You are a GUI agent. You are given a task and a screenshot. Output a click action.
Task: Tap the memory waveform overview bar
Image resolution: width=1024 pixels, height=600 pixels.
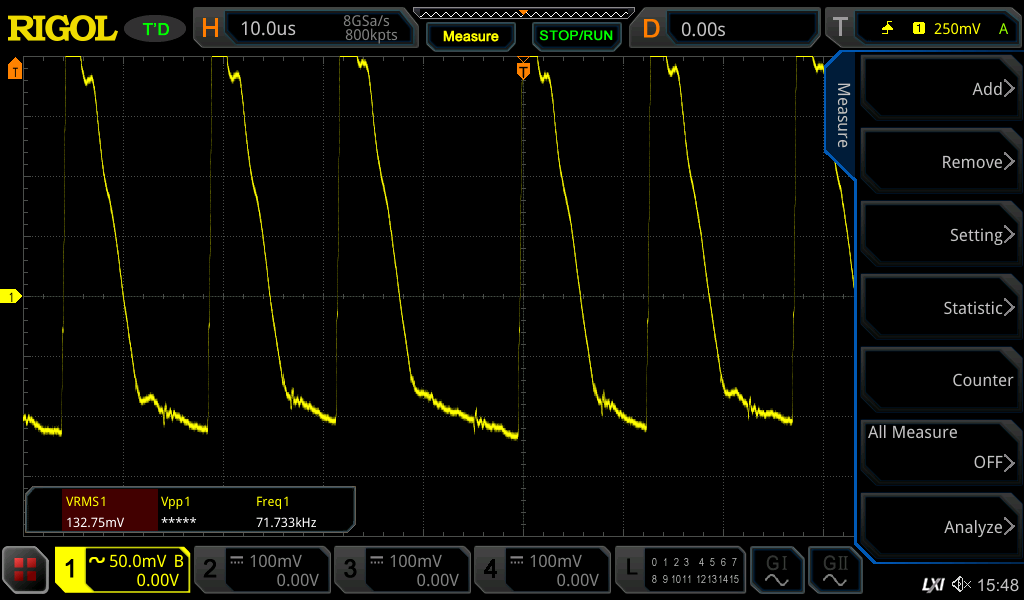(523, 14)
